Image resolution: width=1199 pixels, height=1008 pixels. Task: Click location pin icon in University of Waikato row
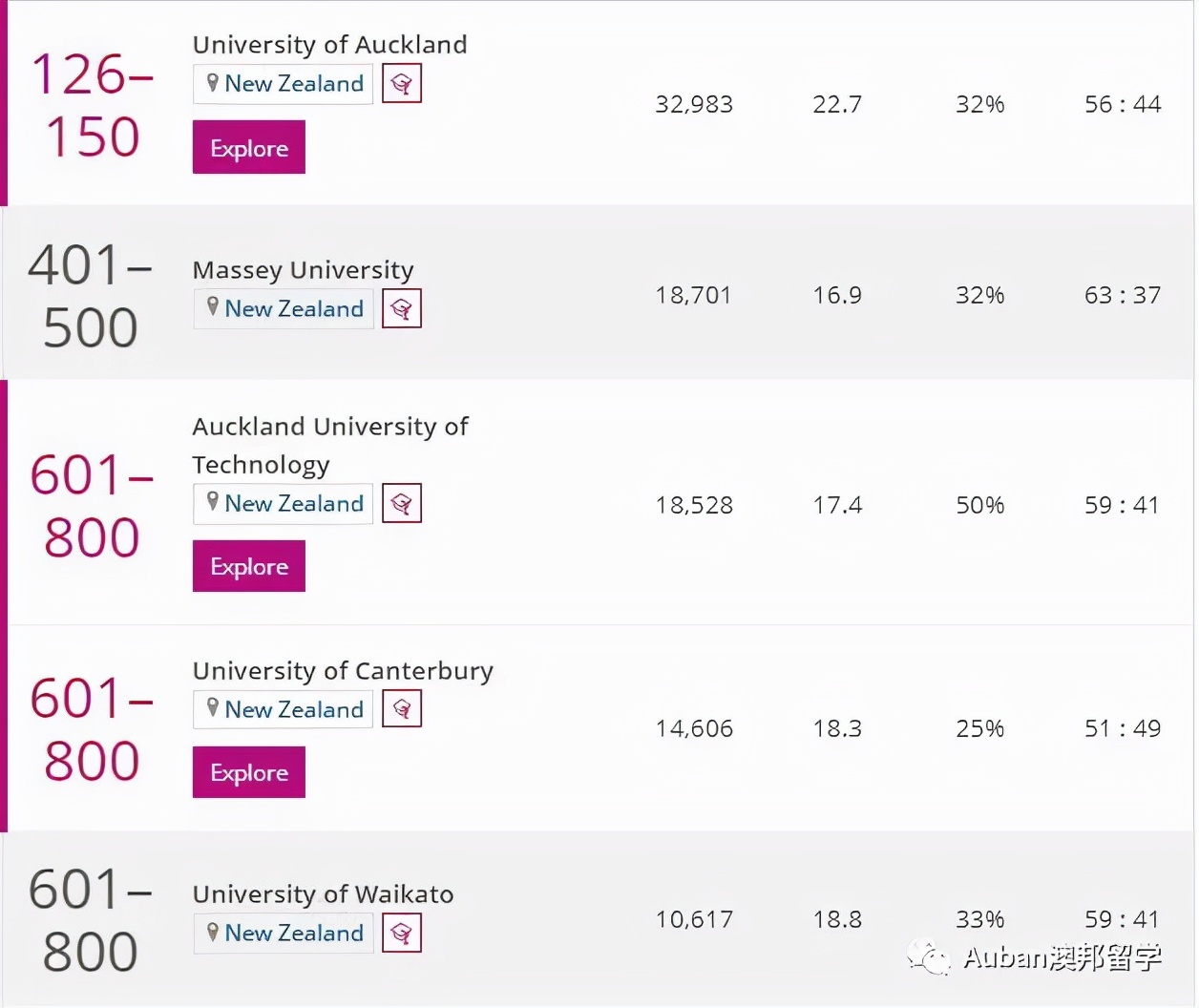click(213, 932)
